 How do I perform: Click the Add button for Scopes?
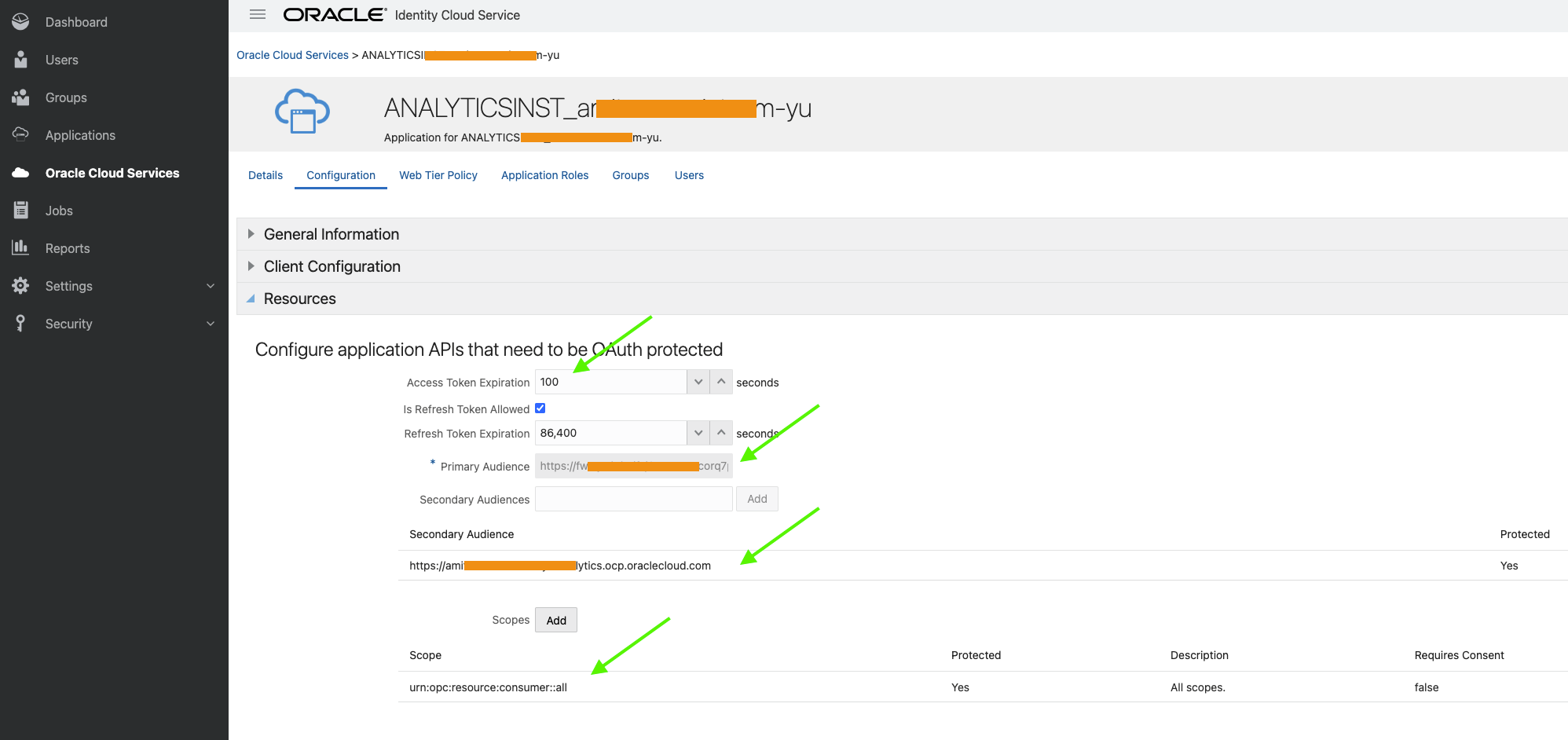(556, 621)
